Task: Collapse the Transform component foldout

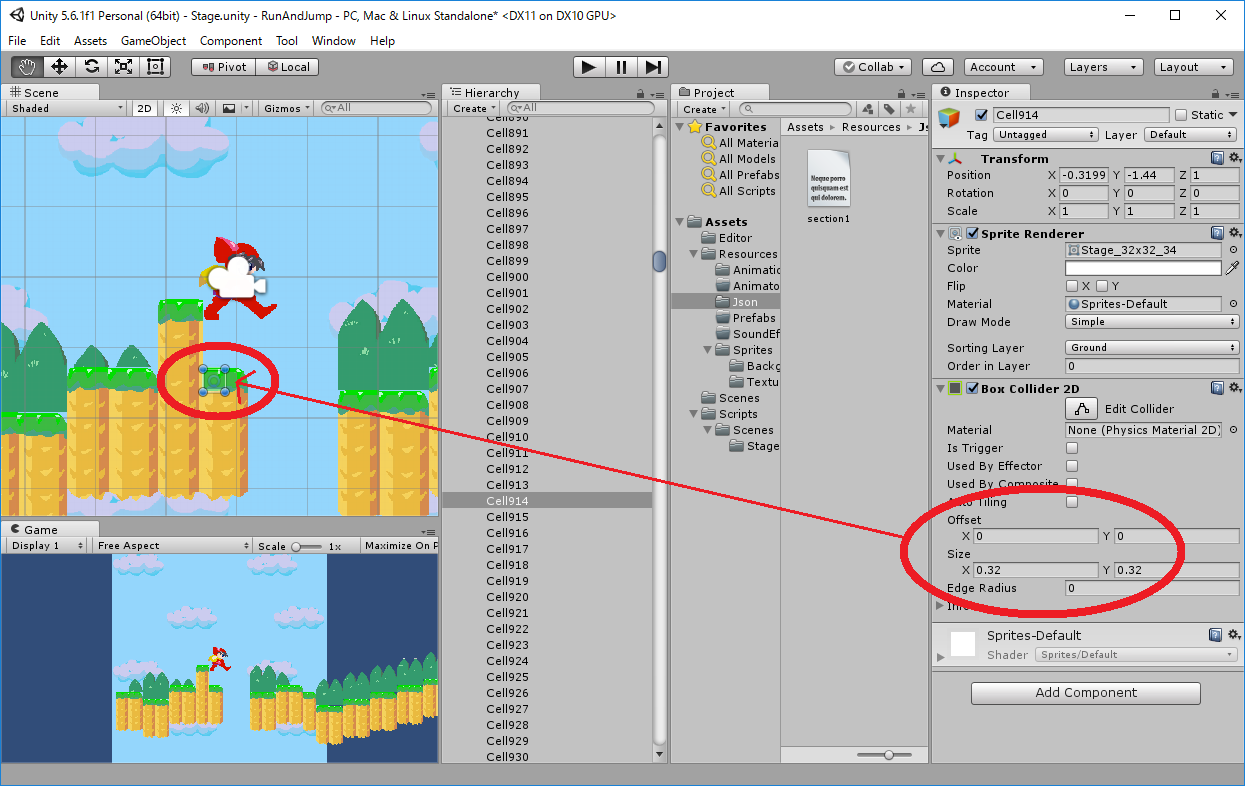Action: (x=940, y=159)
